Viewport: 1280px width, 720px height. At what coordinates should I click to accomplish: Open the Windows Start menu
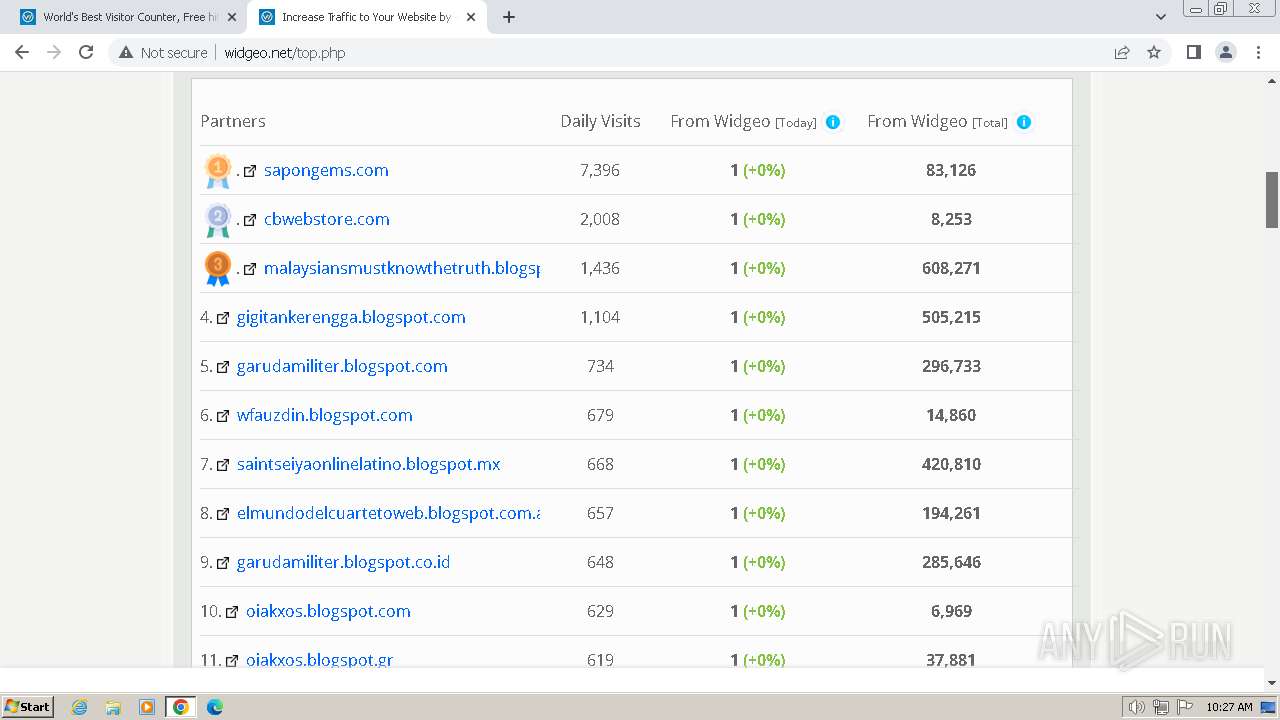coord(27,707)
